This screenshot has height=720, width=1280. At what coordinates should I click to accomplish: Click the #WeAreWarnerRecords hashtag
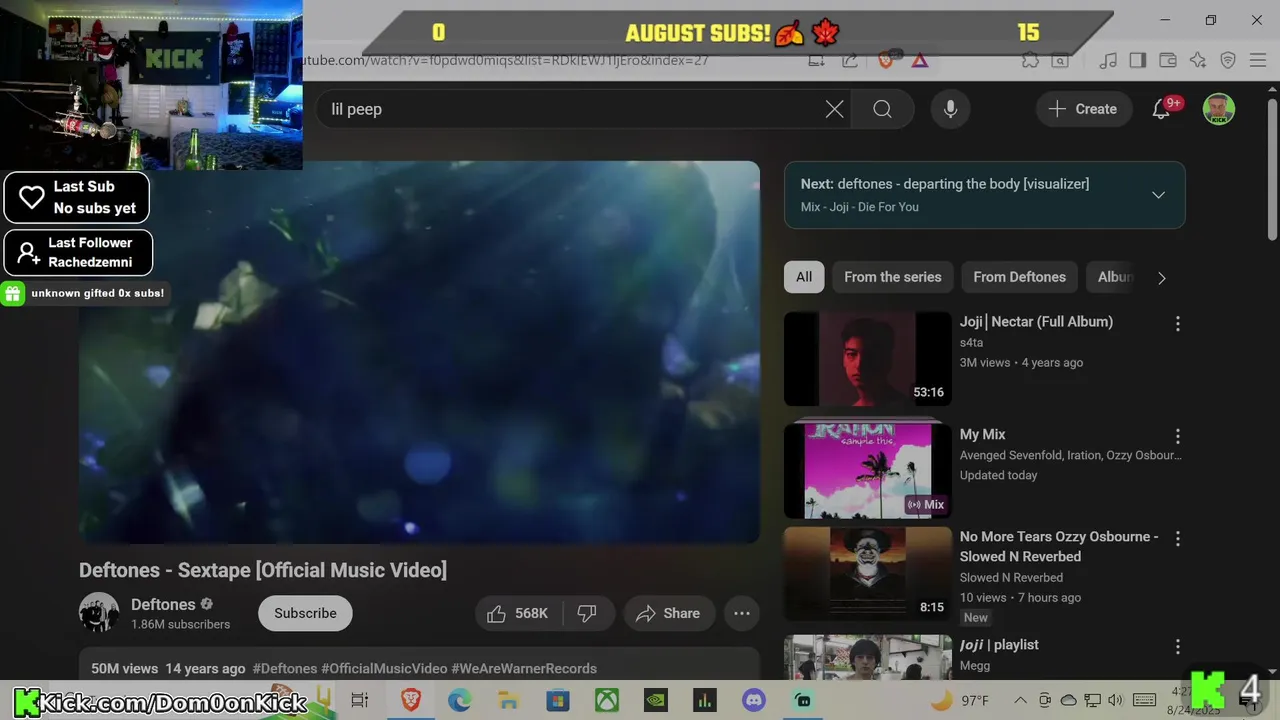click(524, 668)
